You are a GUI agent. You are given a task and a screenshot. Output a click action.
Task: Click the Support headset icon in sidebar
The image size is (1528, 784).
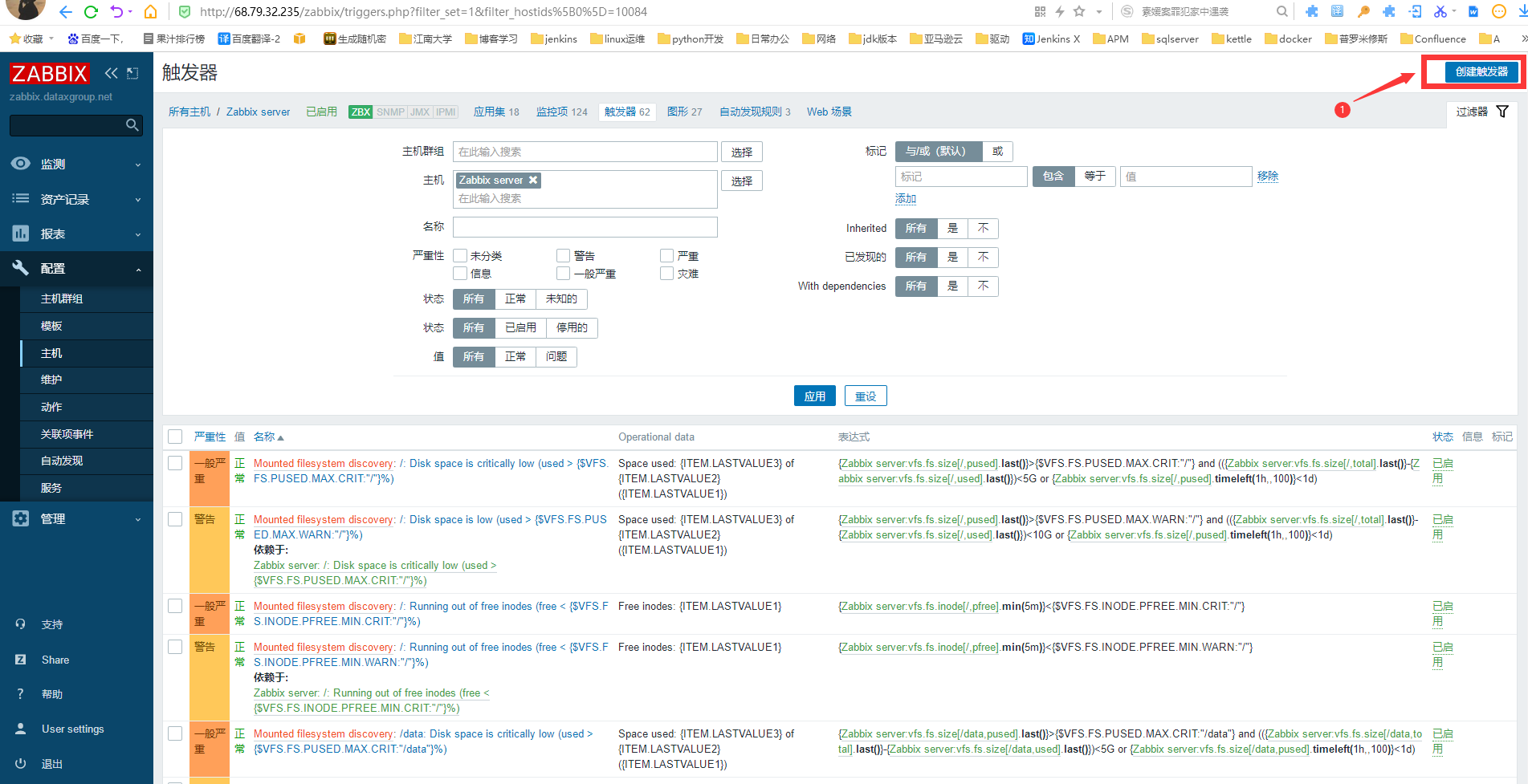[20, 624]
